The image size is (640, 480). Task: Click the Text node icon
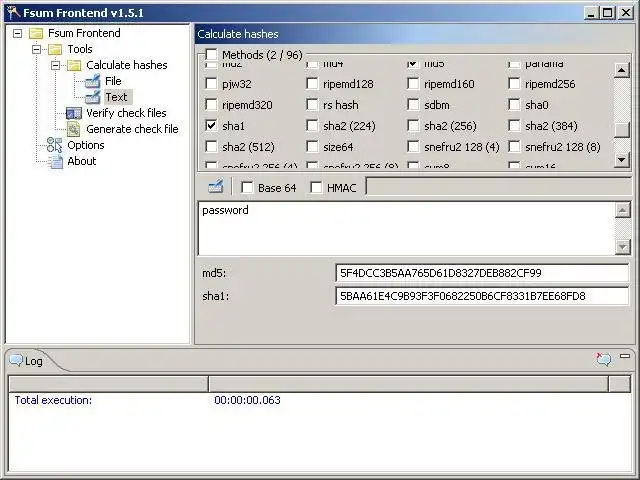click(x=93, y=97)
